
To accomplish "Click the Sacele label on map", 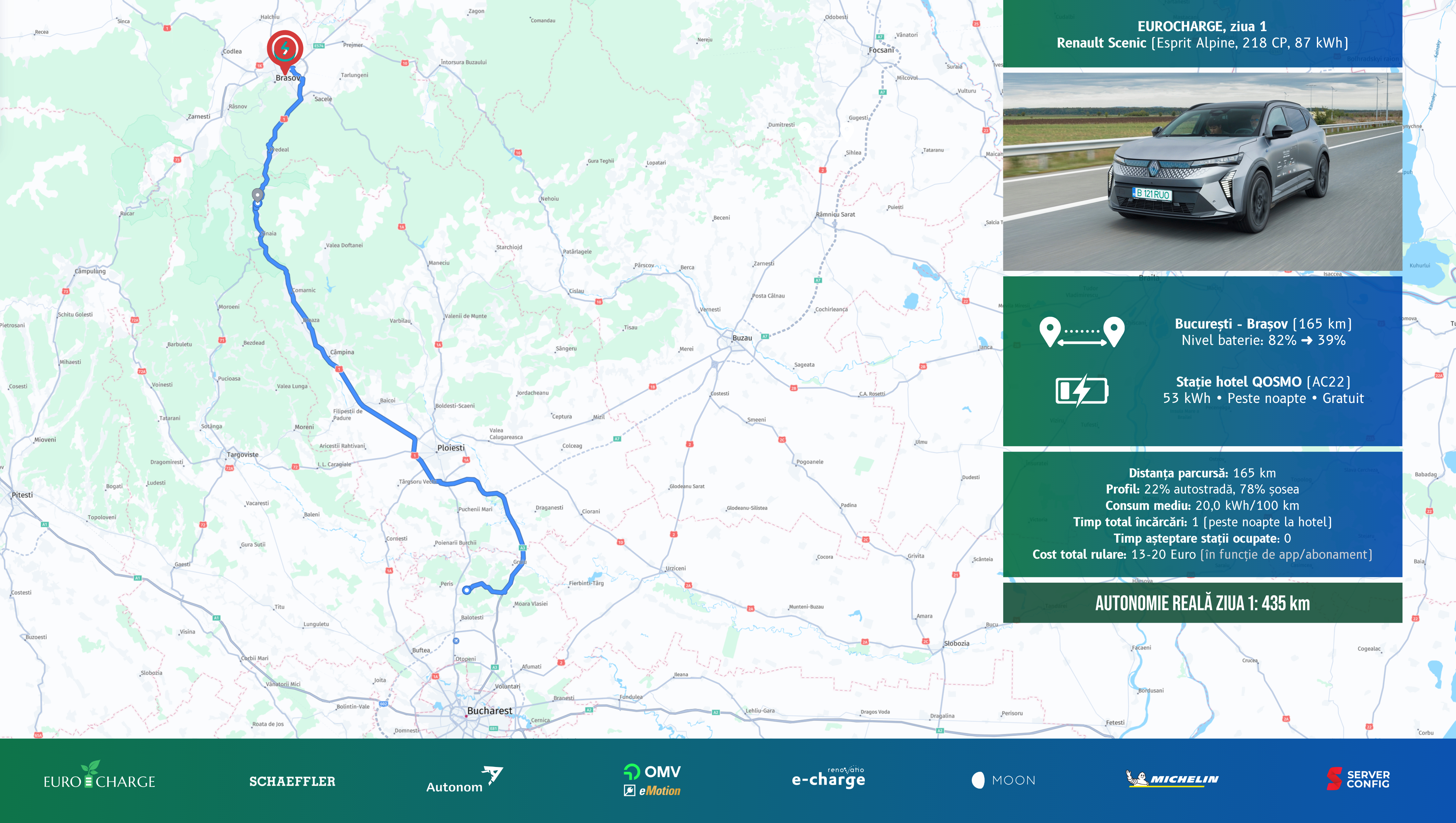I will coord(323,99).
